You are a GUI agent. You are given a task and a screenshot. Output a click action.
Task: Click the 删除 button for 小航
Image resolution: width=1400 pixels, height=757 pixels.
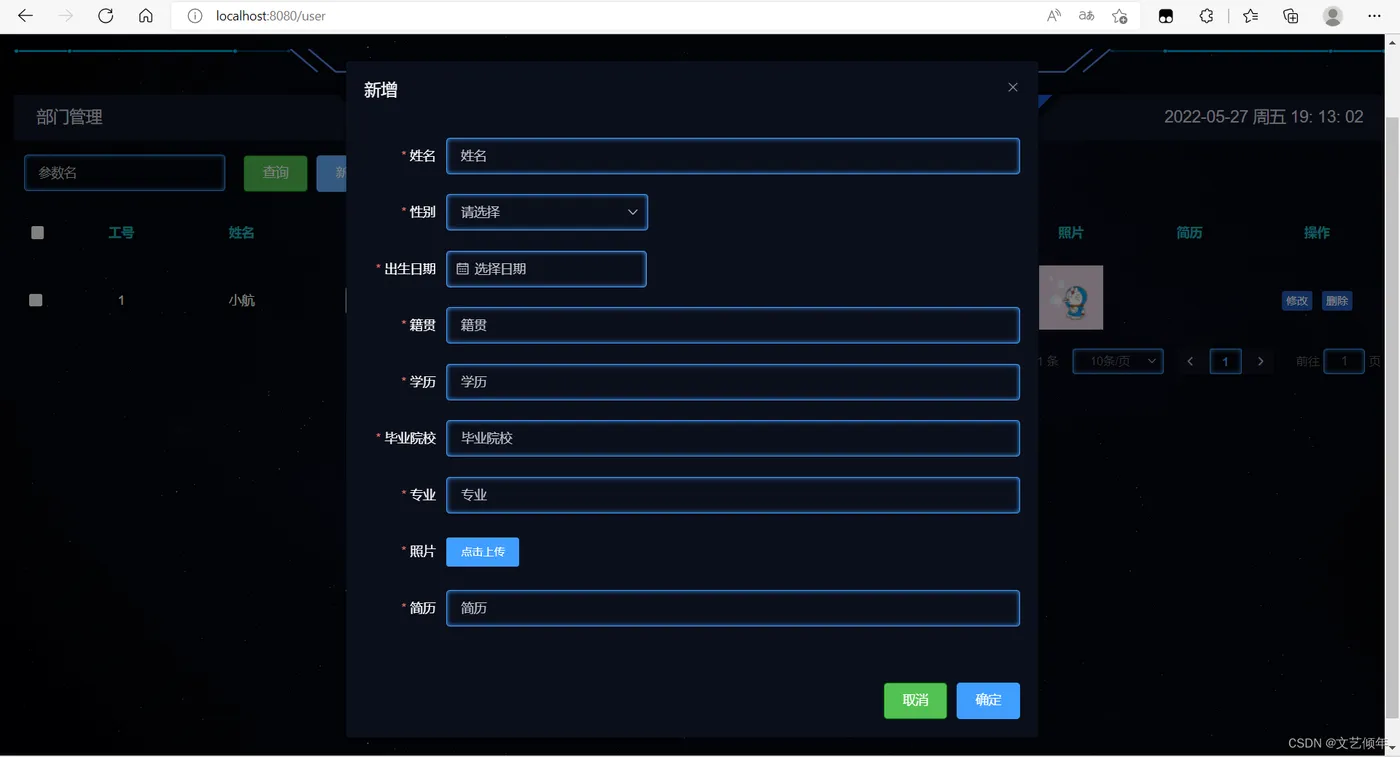point(1337,301)
